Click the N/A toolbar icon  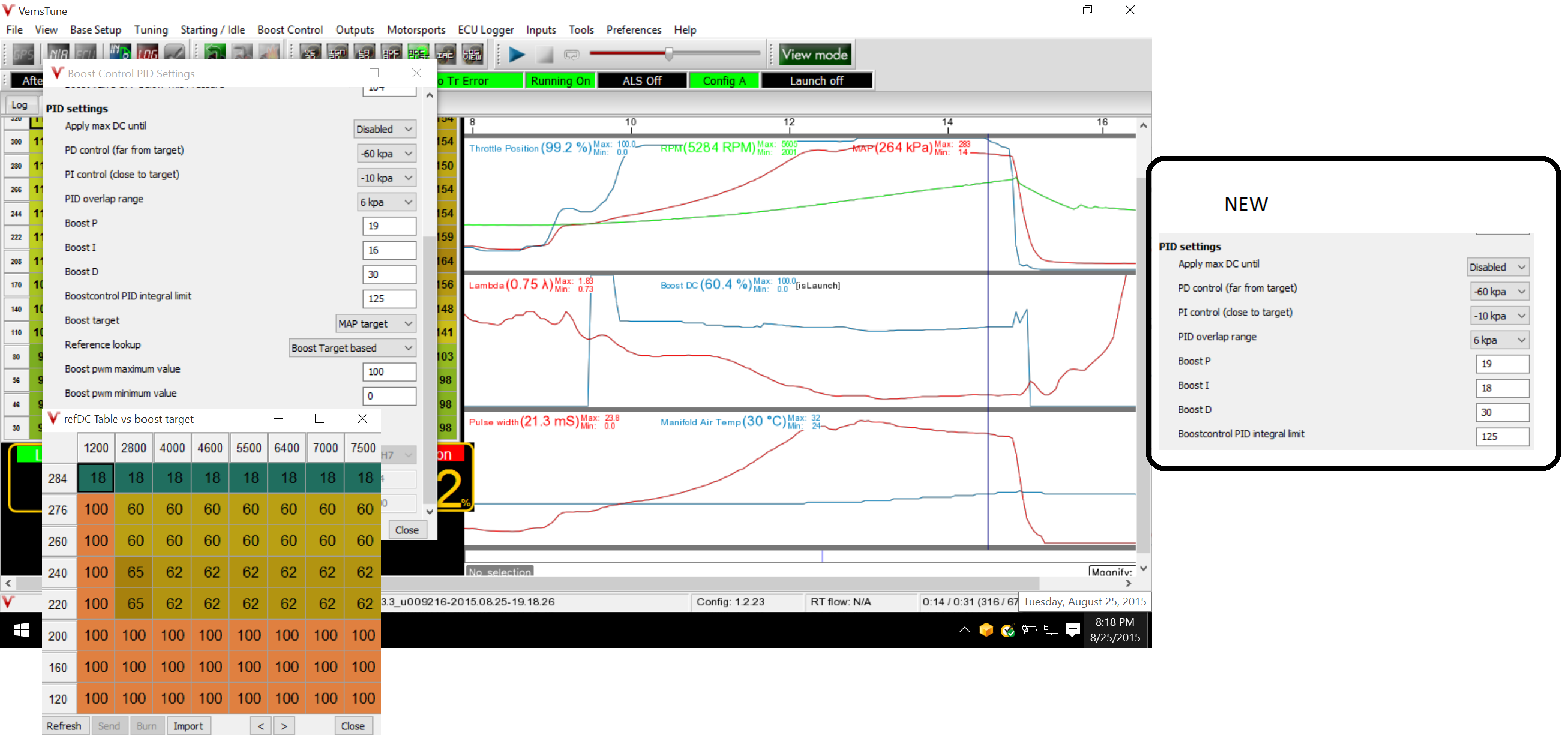click(58, 52)
